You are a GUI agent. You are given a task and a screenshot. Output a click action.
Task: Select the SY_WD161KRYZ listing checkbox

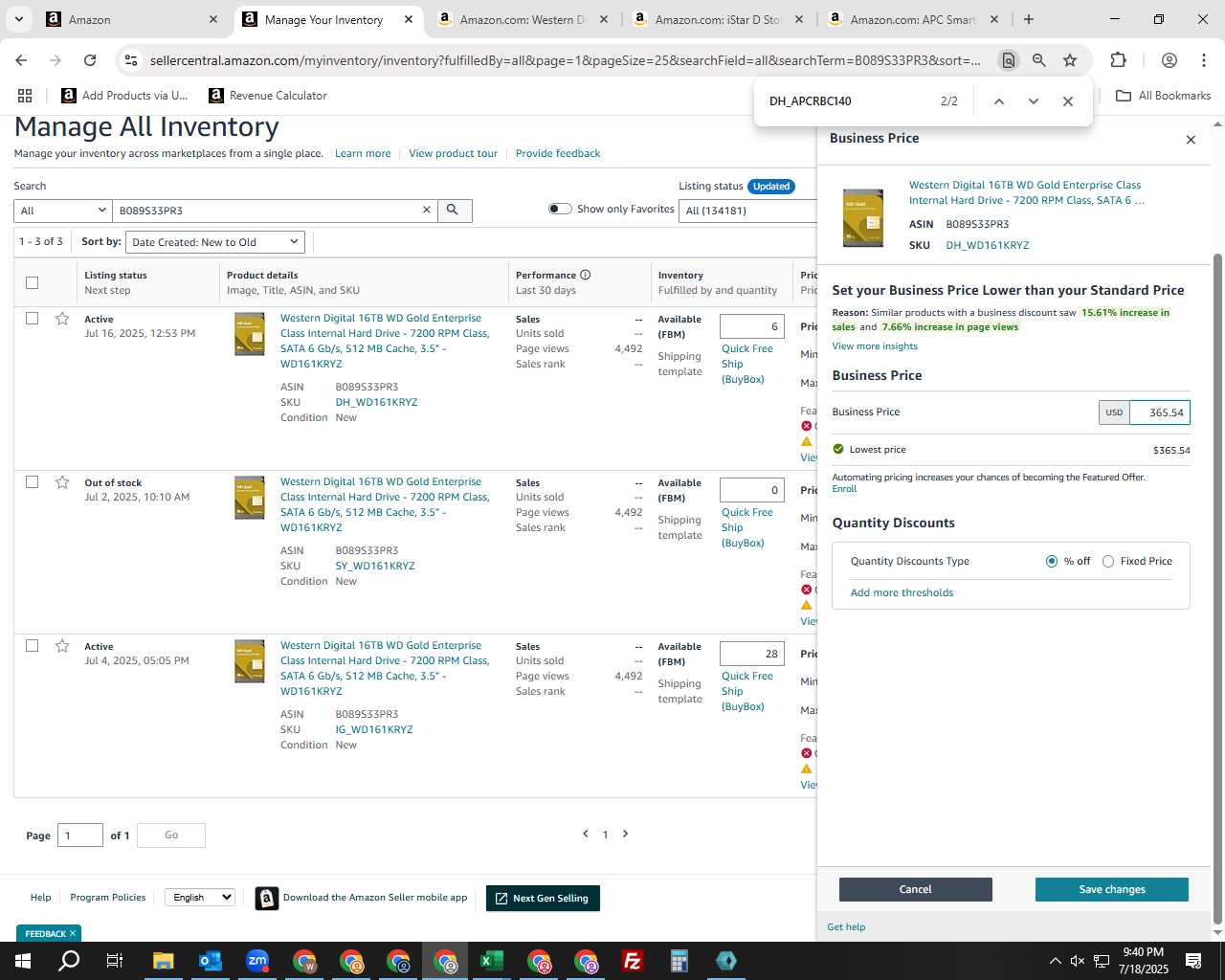(x=32, y=482)
